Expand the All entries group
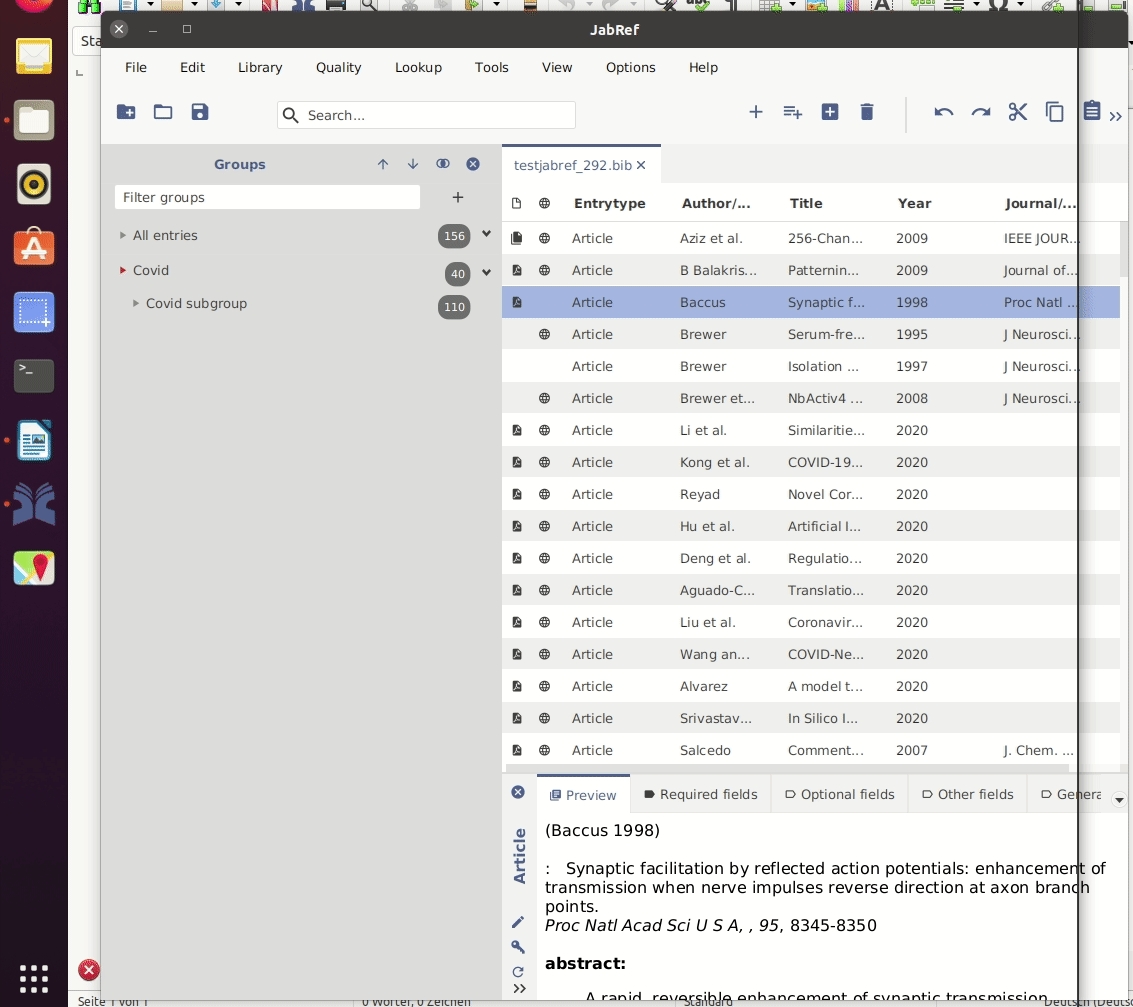This screenshot has height=1007, width=1133. click(123, 236)
